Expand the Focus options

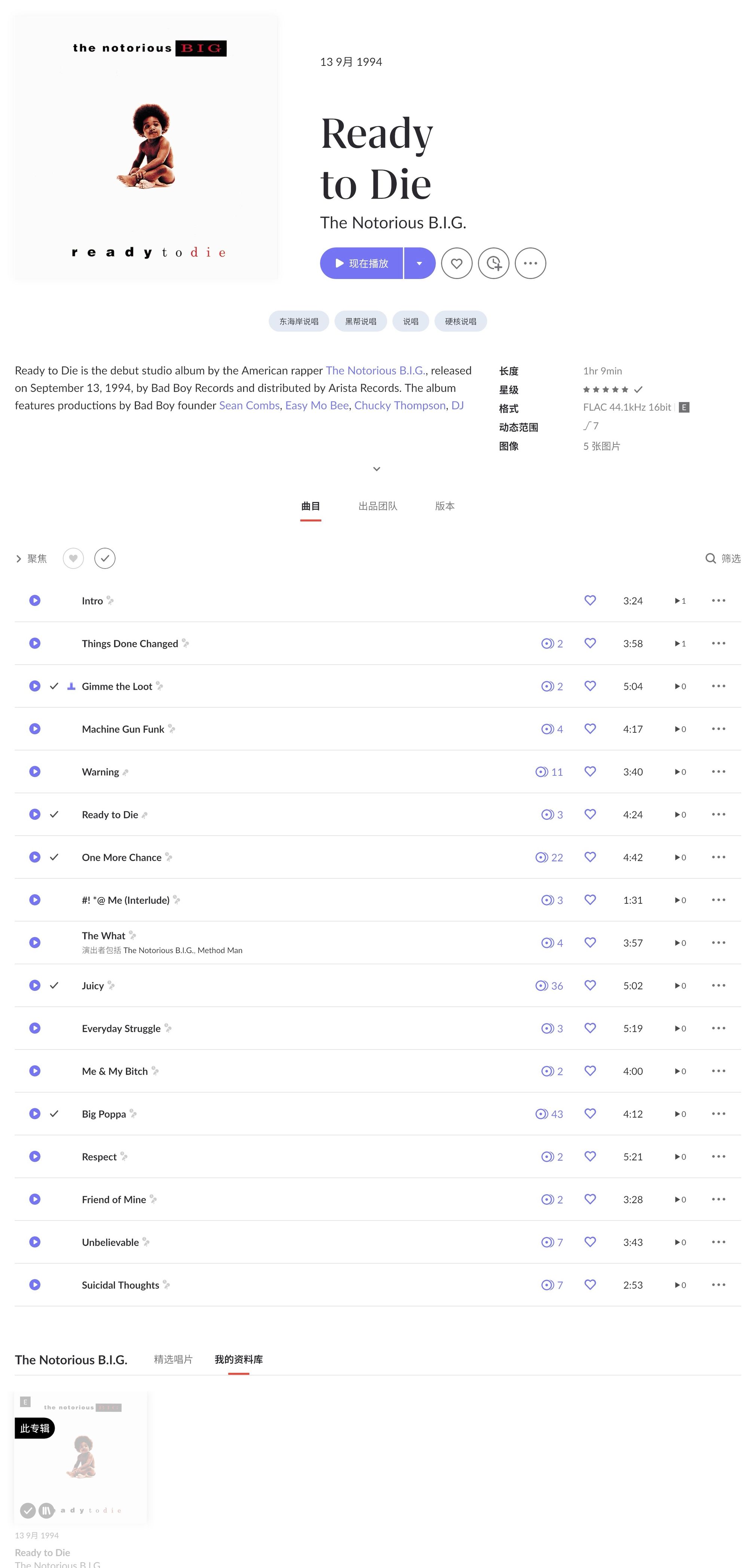31,558
